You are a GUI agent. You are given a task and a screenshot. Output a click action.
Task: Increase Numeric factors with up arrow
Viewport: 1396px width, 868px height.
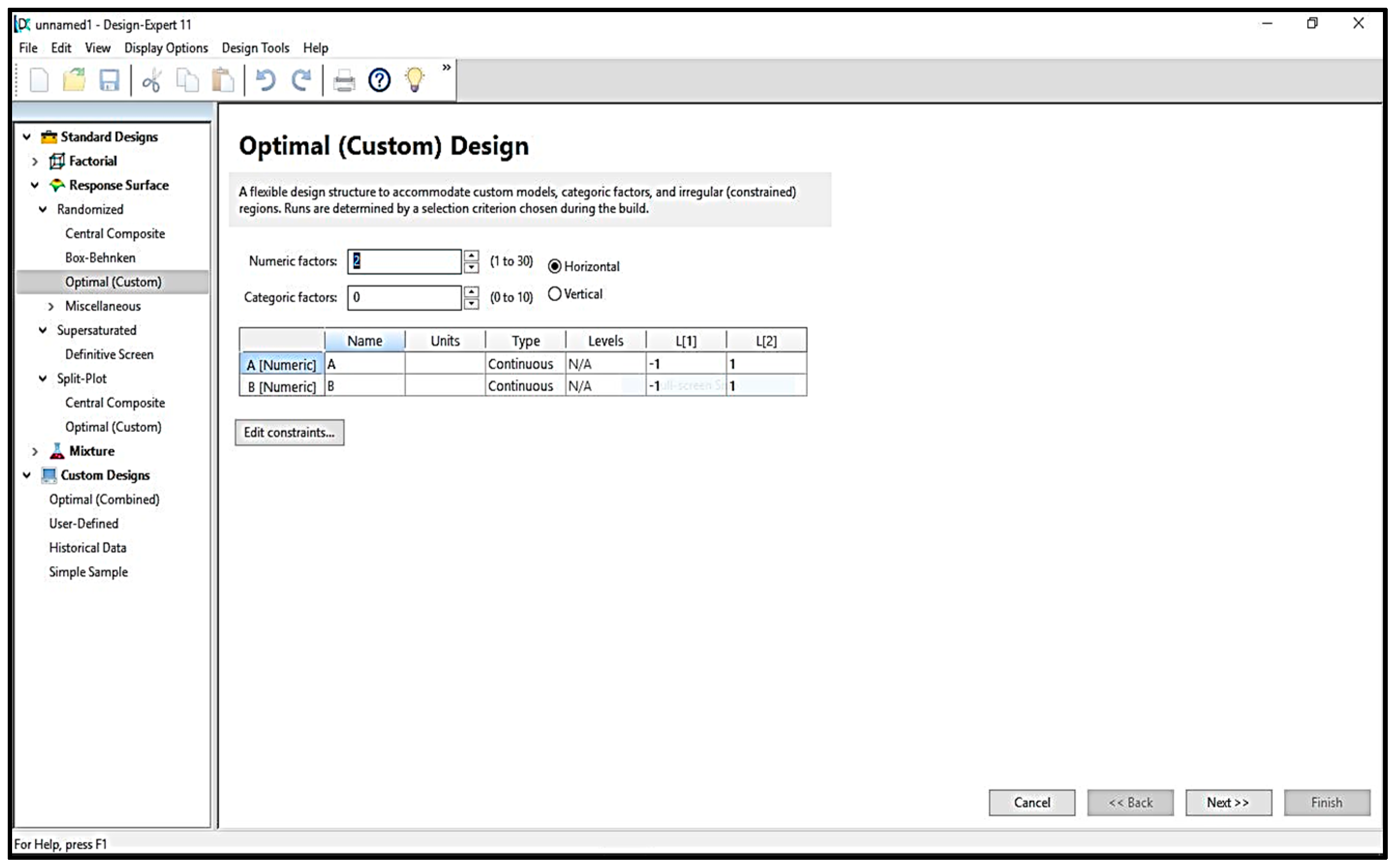[471, 256]
